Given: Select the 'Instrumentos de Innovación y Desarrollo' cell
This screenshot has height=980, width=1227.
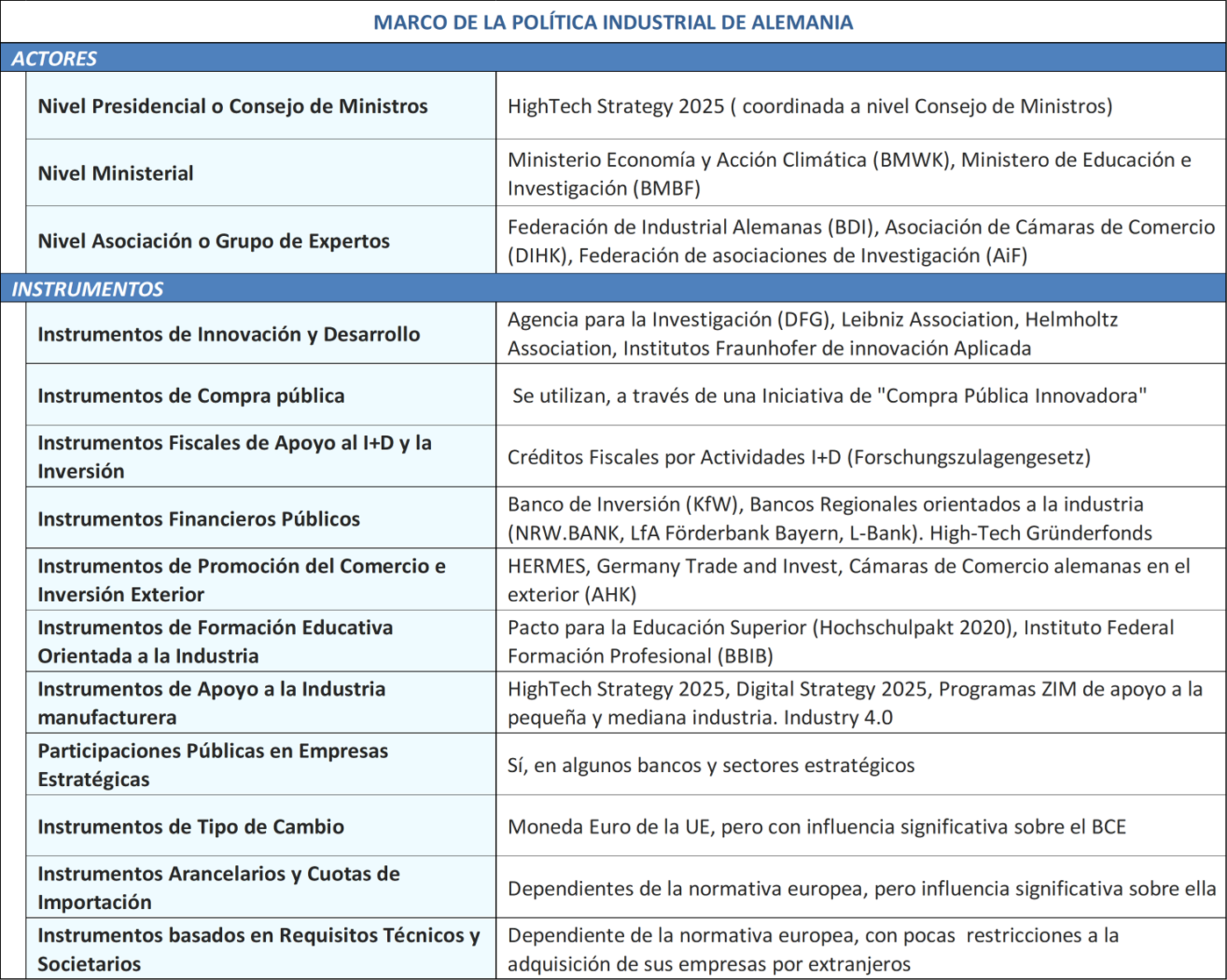Looking at the screenshot, I should [x=228, y=334].
